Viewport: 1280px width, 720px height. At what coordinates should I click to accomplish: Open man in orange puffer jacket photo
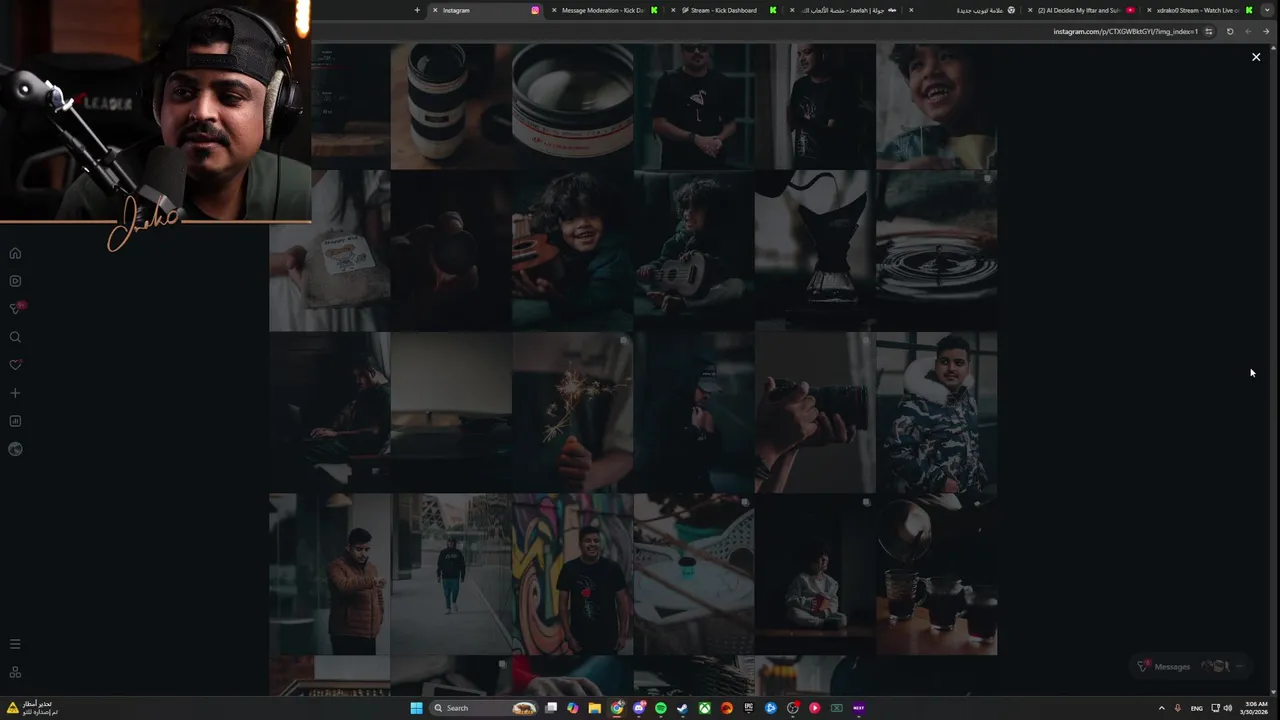329,574
